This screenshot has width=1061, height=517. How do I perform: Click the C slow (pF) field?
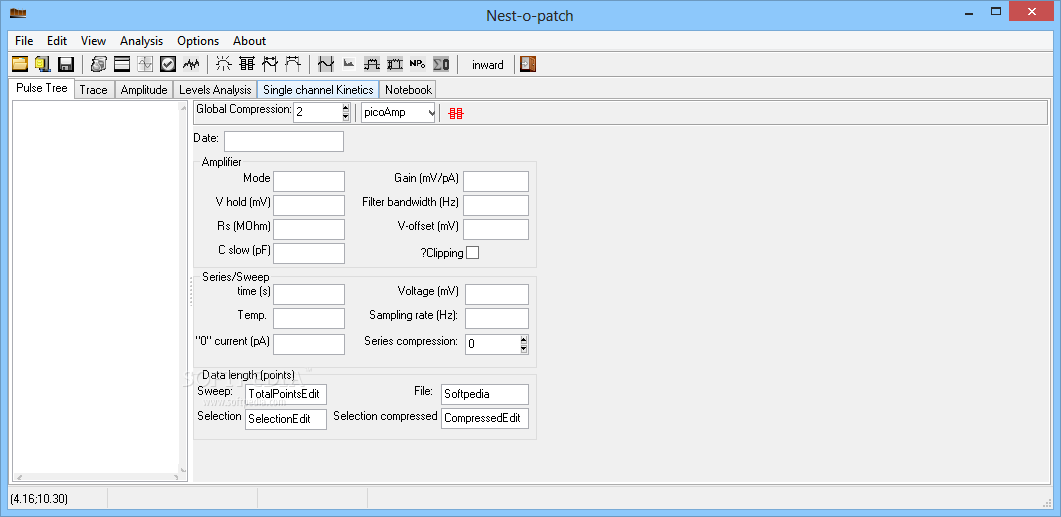(x=309, y=252)
